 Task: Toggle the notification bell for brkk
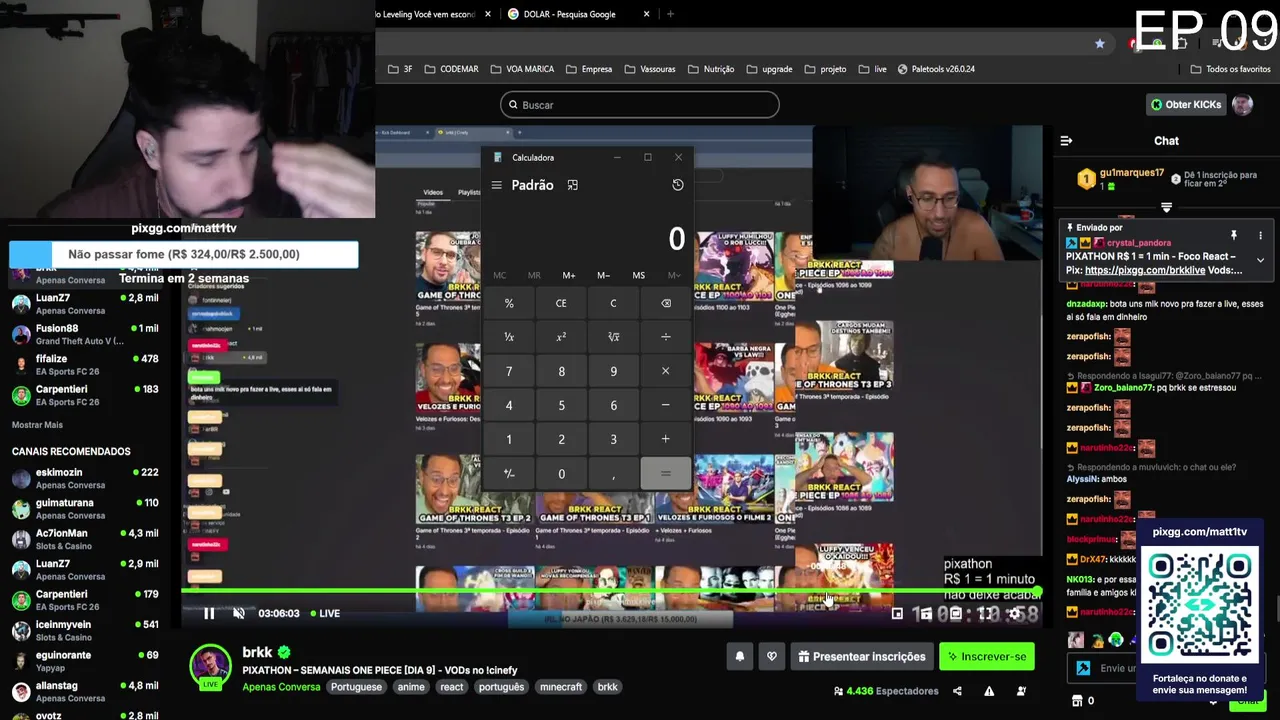(x=740, y=656)
